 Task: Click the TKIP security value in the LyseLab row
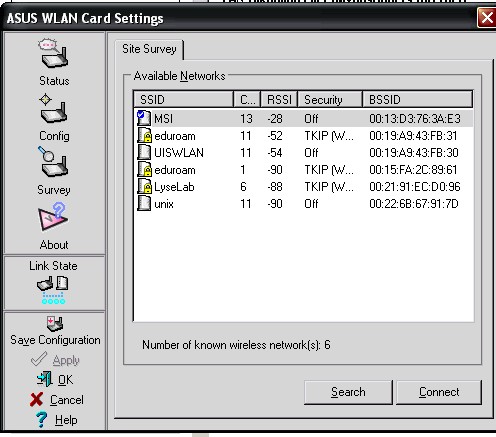[x=329, y=187]
